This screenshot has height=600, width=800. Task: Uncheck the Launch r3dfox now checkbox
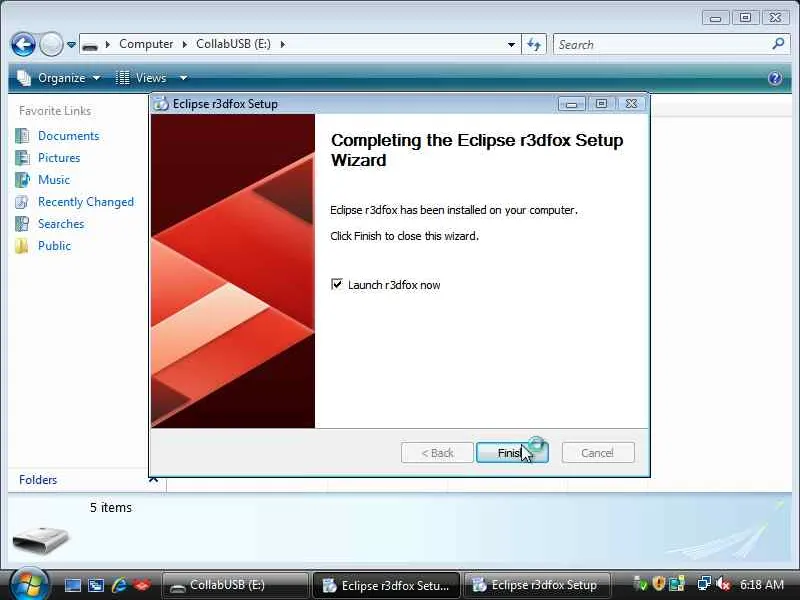click(337, 284)
